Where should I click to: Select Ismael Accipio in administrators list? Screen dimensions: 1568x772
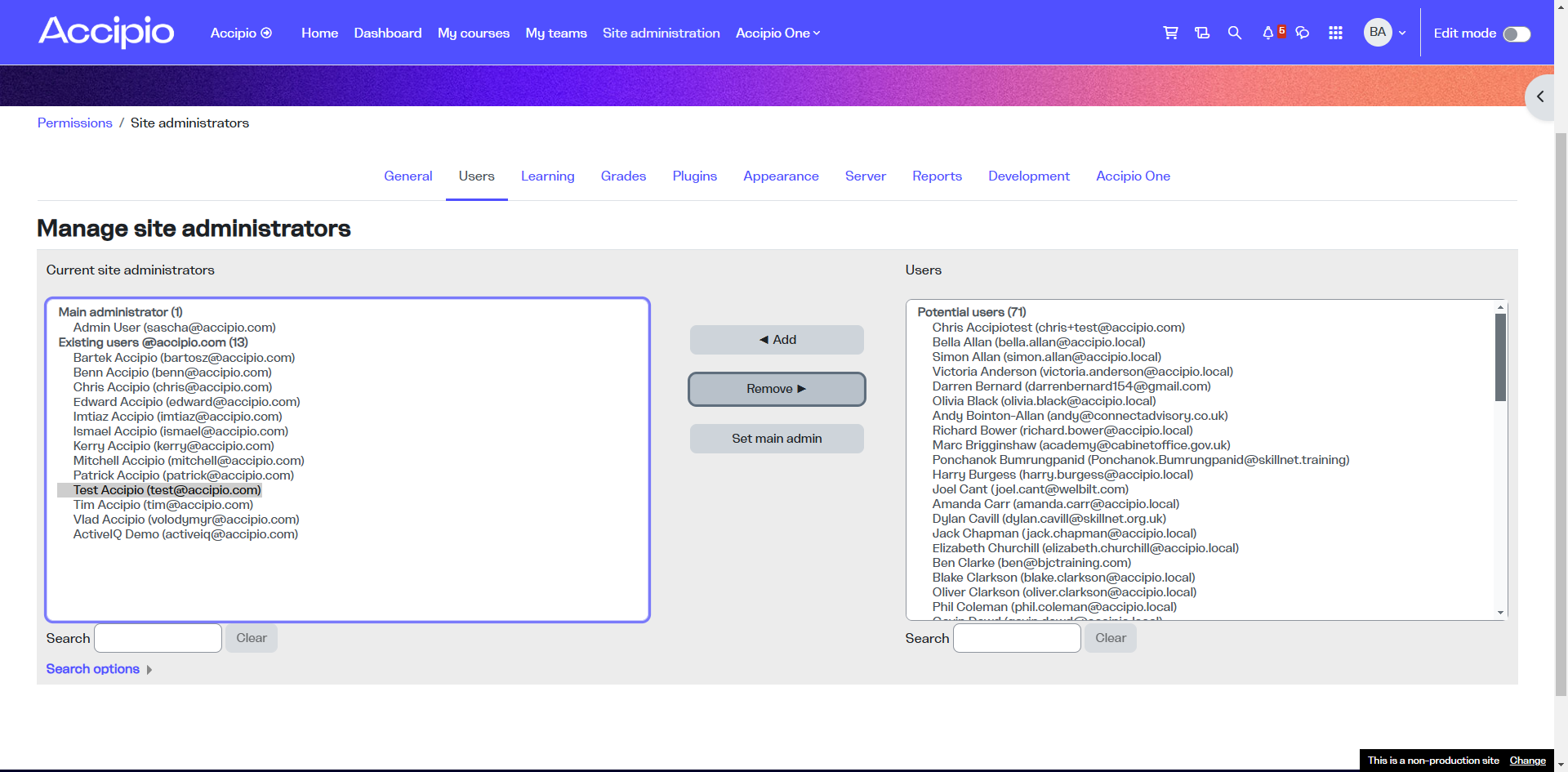tap(180, 431)
